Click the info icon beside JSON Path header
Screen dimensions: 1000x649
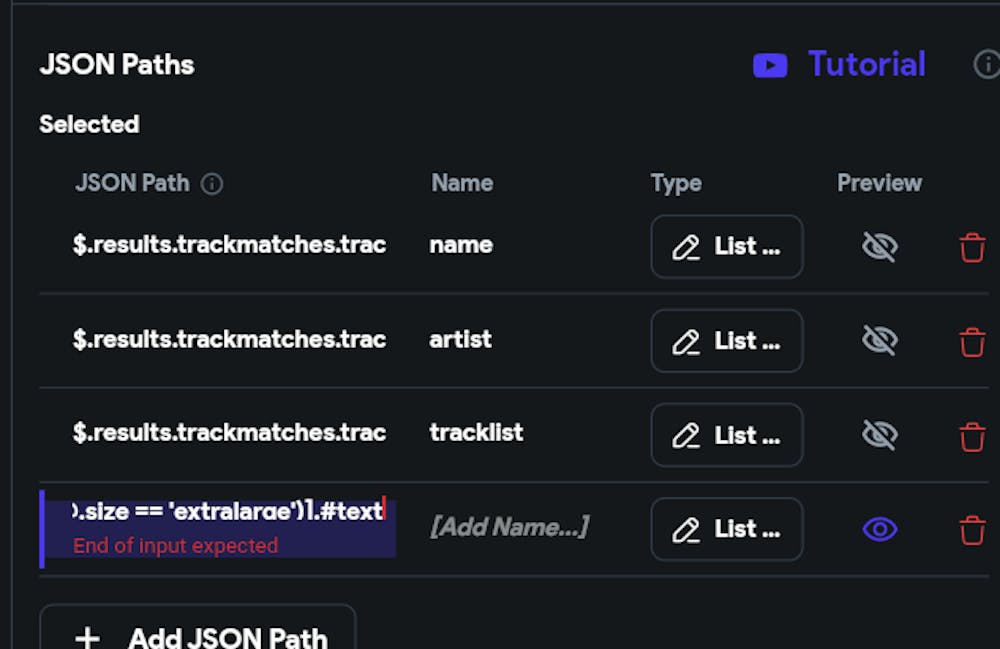click(212, 184)
